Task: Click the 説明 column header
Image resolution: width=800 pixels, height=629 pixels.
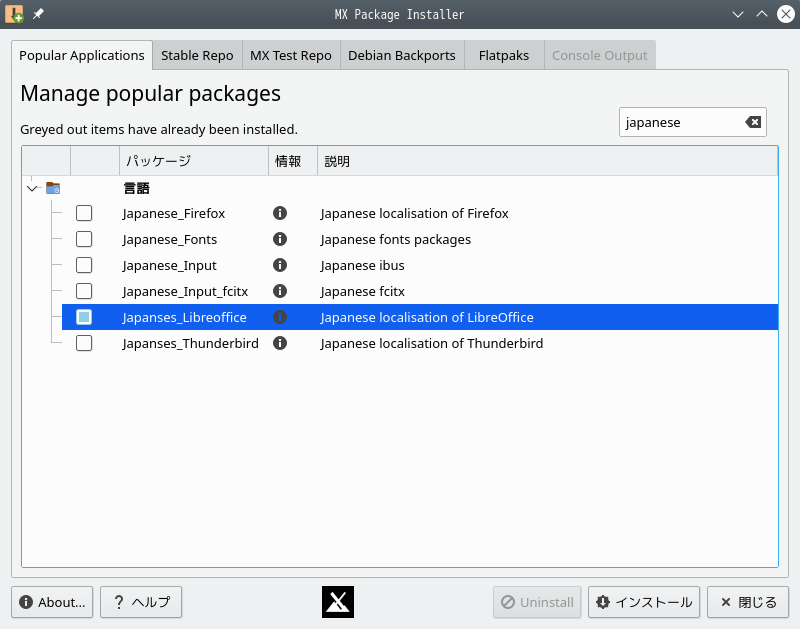Action: (x=547, y=161)
